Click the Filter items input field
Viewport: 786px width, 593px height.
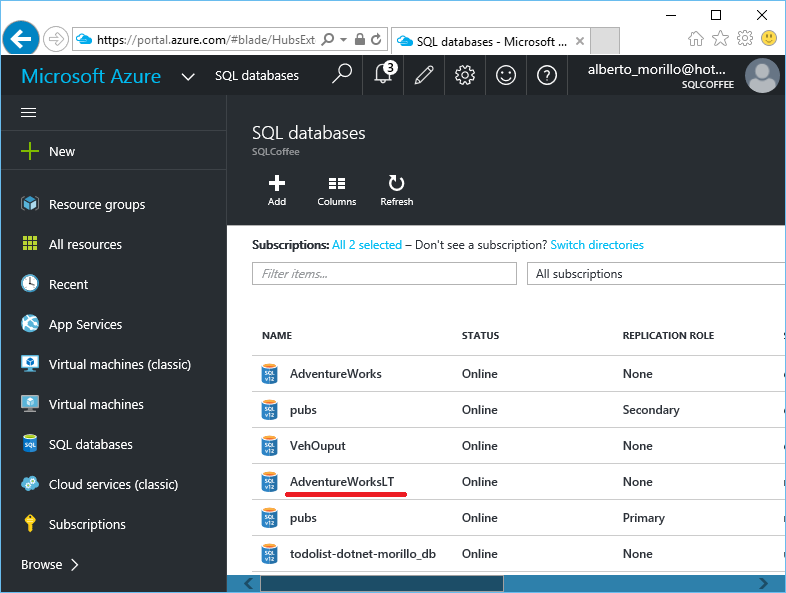pos(384,274)
